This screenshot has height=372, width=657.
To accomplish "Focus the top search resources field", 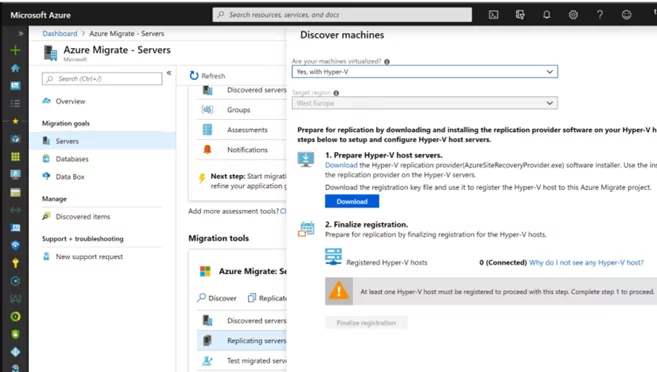I will point(342,15).
